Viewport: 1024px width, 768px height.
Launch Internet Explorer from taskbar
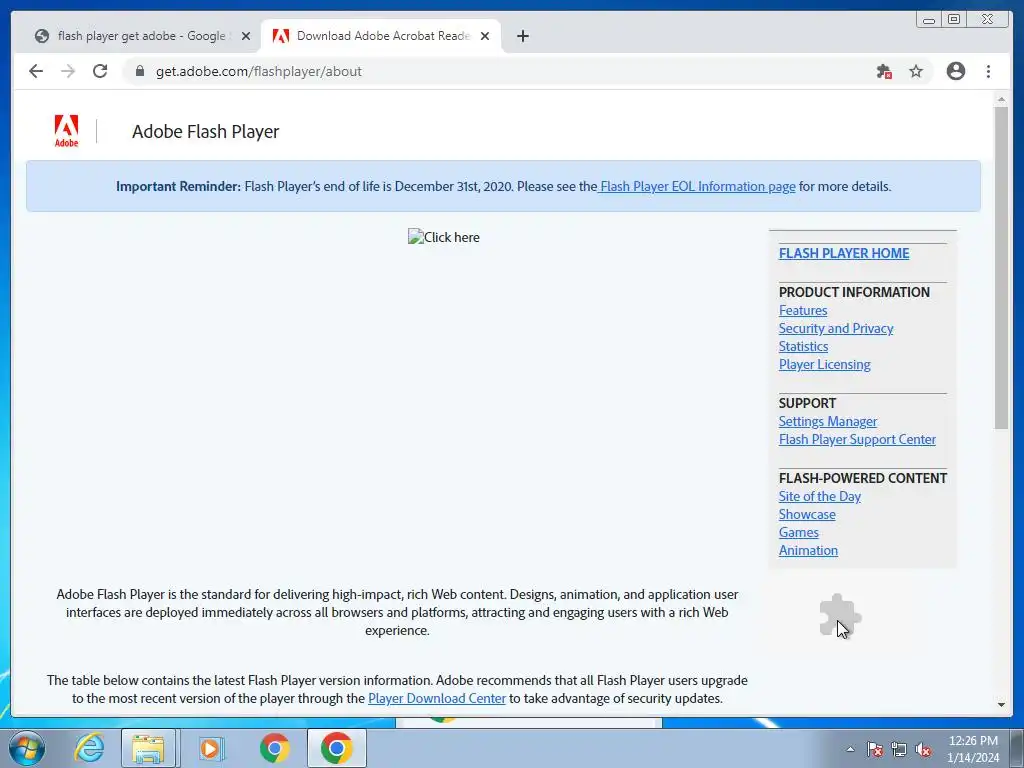coord(89,748)
